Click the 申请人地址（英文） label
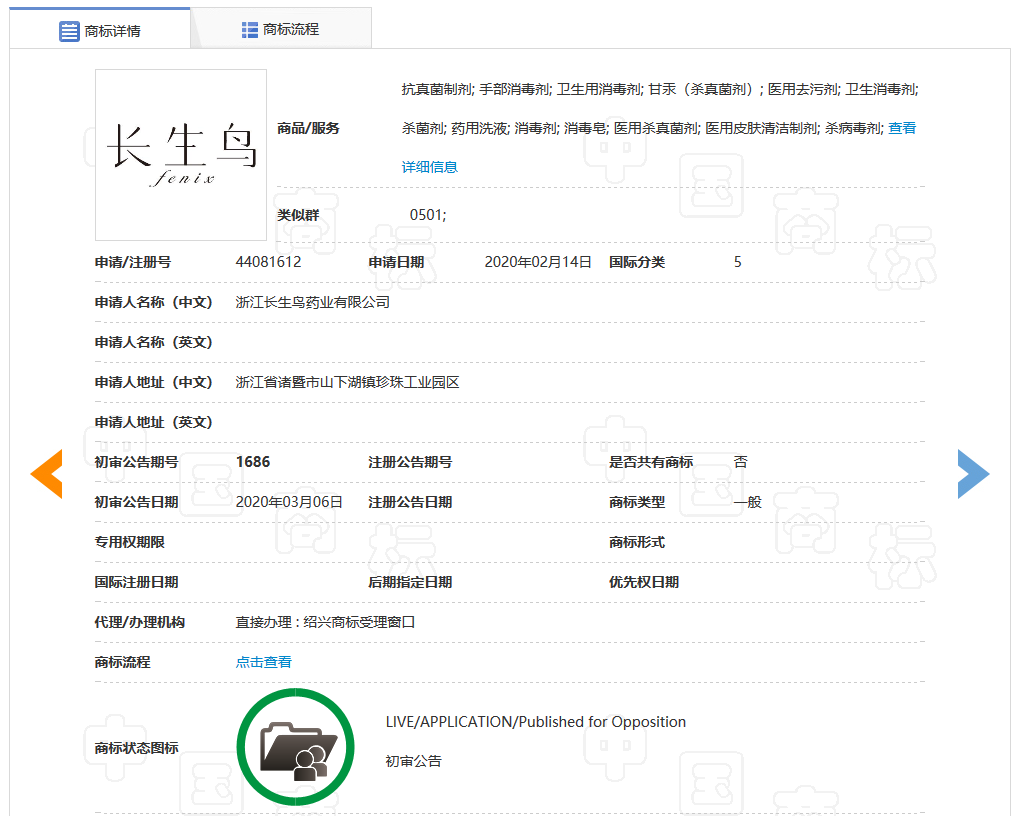Viewport: 1028px width, 816px height. click(153, 422)
